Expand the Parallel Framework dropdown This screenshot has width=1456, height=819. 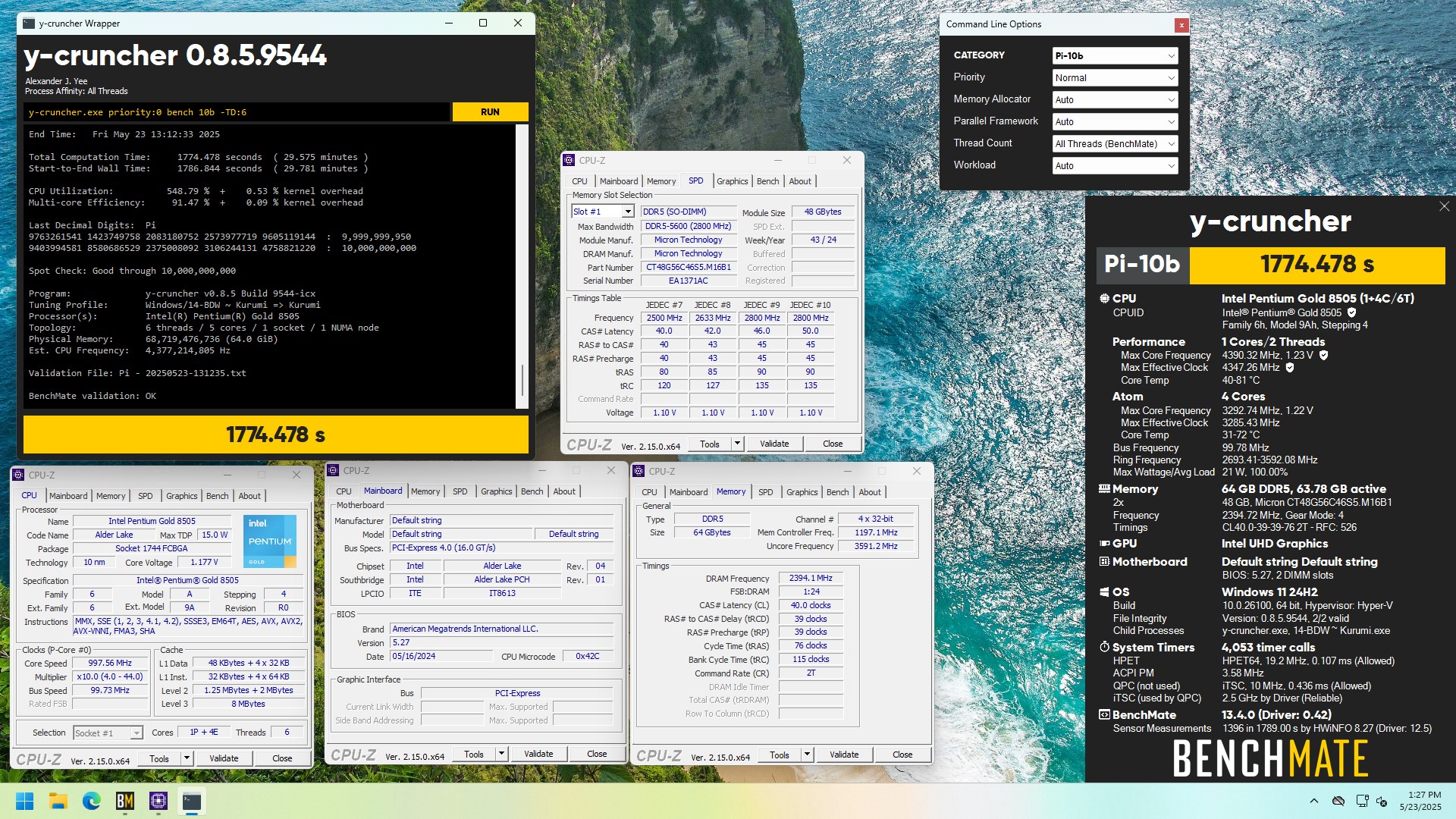(1115, 121)
